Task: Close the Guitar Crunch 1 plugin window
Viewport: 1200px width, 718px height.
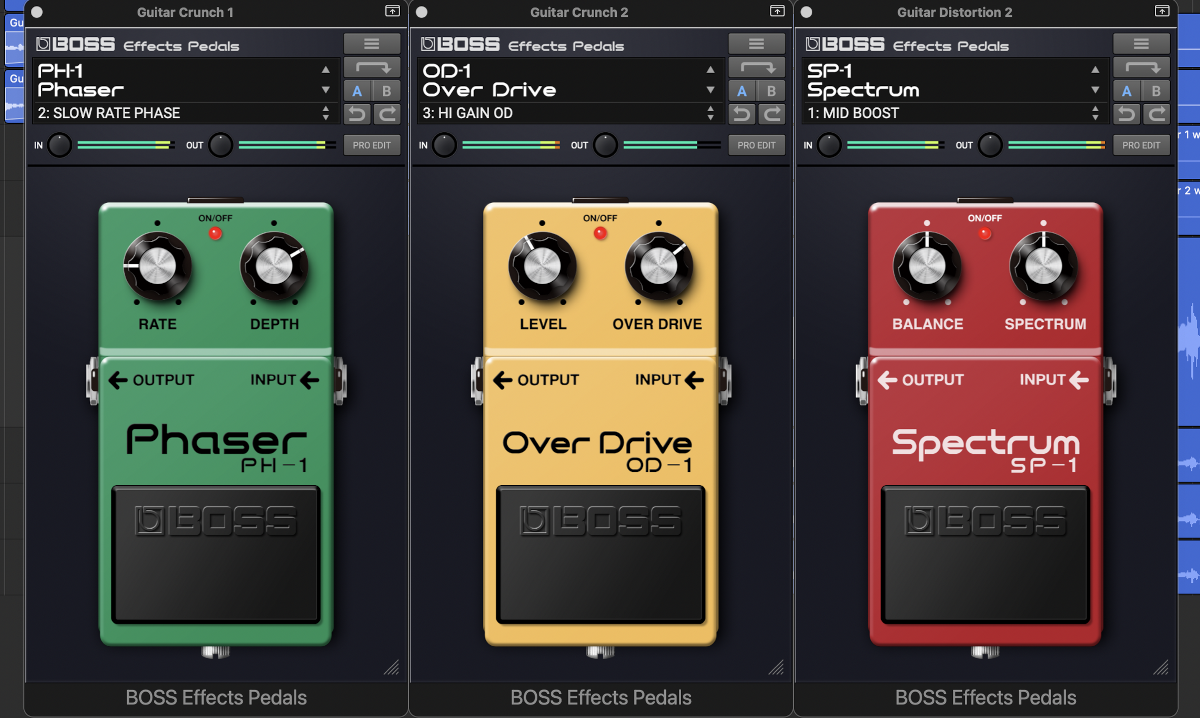Action: pos(37,12)
